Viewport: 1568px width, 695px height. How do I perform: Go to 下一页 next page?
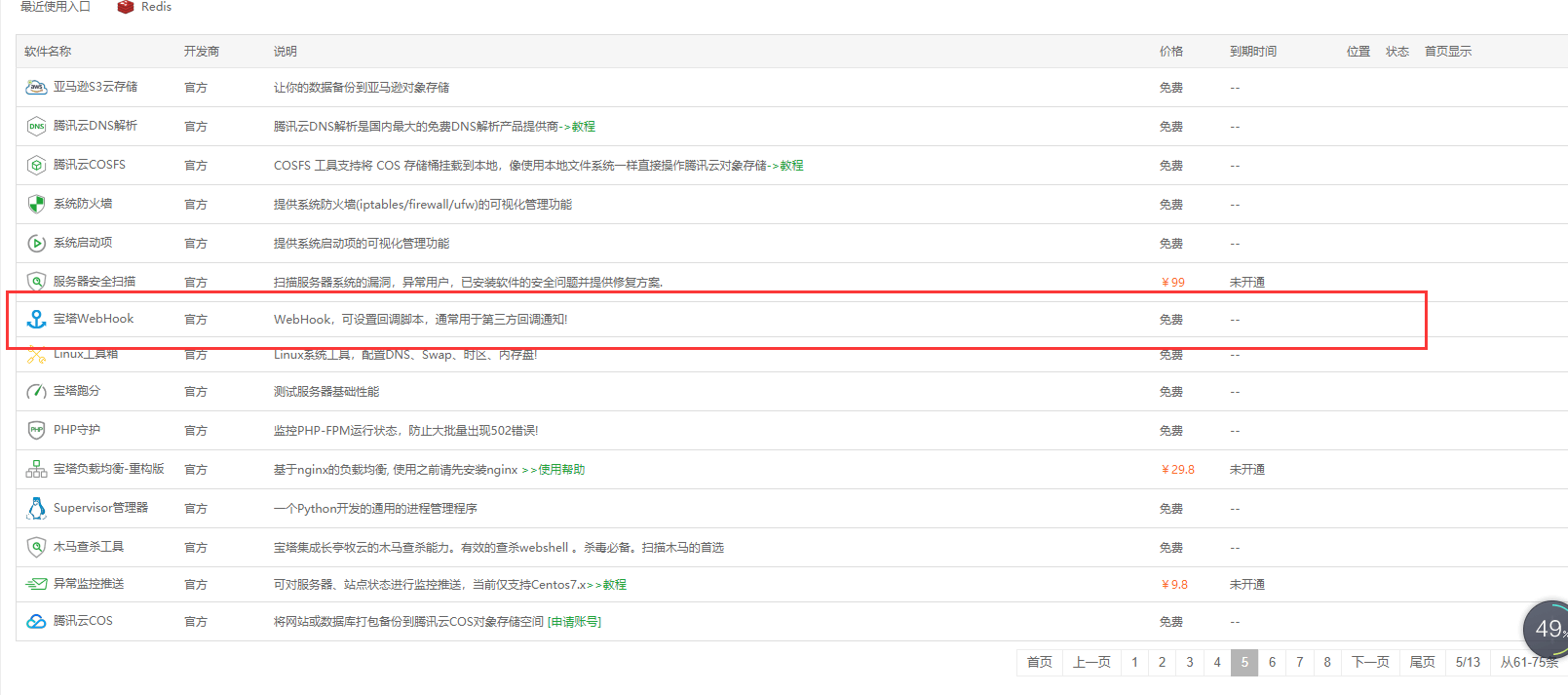click(1370, 662)
